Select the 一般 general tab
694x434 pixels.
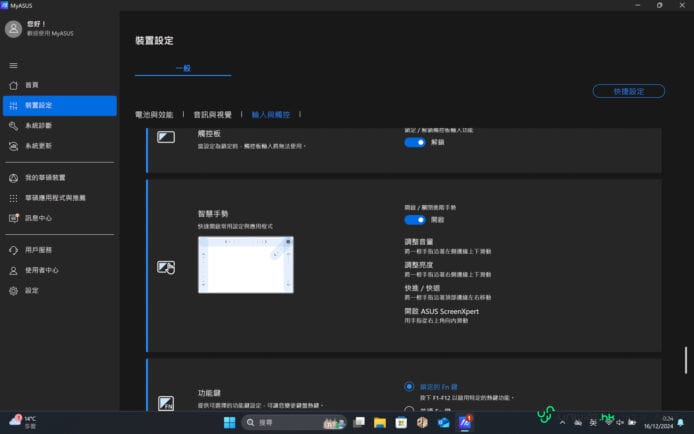click(x=182, y=68)
